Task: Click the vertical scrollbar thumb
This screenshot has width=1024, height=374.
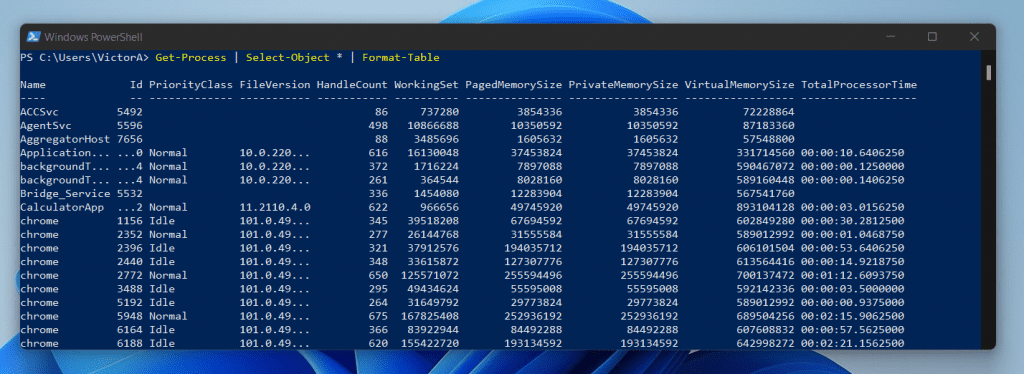Action: click(988, 72)
